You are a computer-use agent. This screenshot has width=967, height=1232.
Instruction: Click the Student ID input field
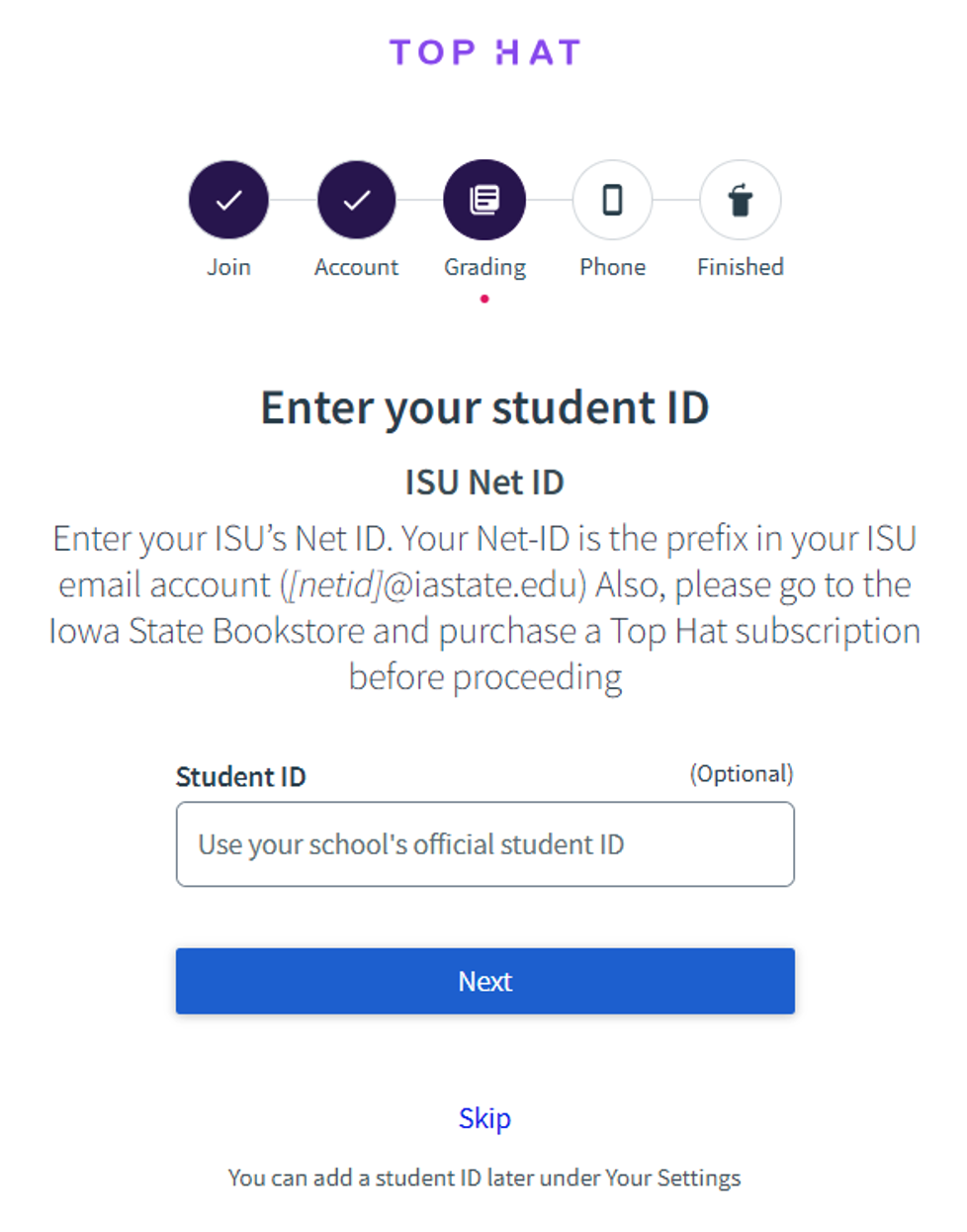coord(484,844)
